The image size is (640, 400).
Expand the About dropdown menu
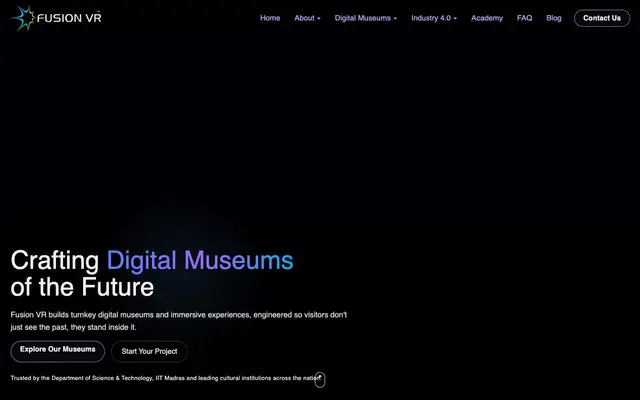tap(307, 18)
